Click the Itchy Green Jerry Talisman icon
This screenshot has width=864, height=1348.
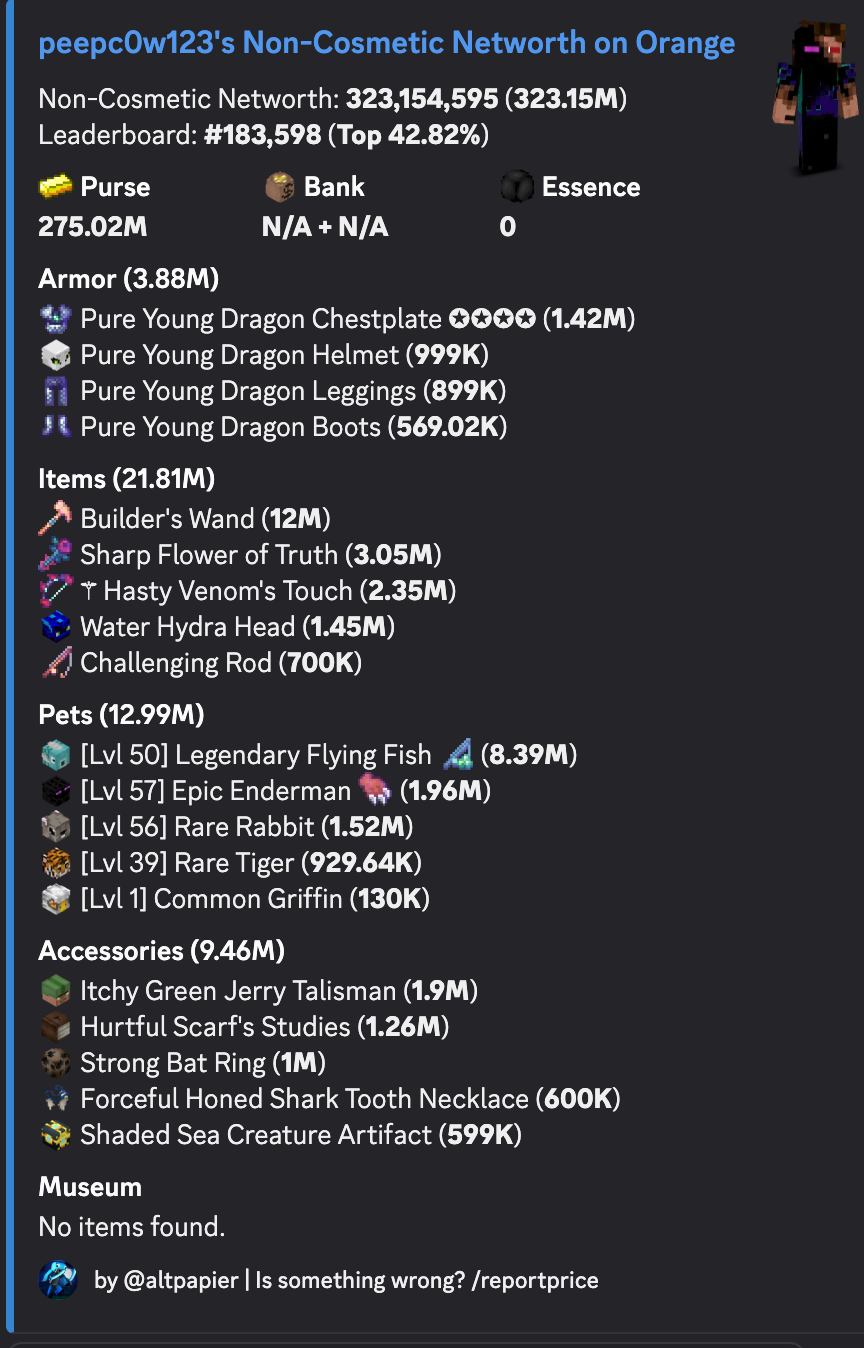55,991
